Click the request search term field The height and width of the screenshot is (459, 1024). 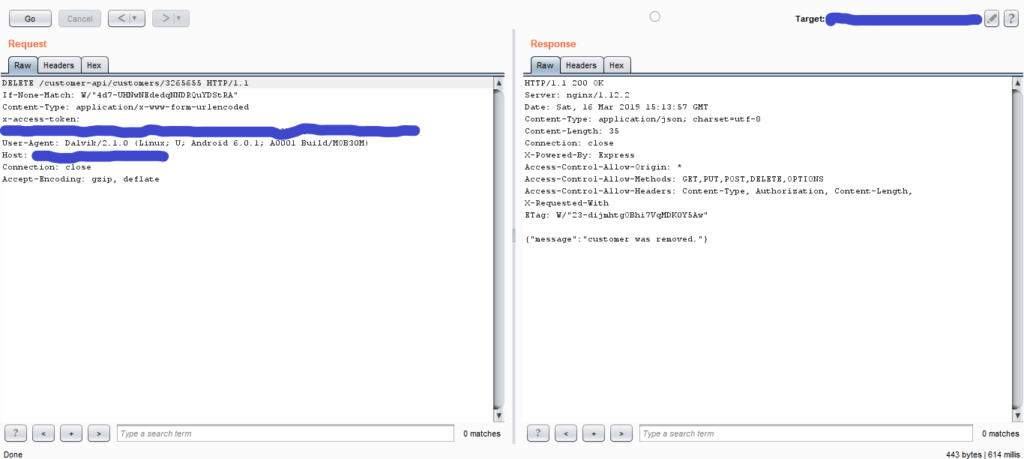click(284, 433)
